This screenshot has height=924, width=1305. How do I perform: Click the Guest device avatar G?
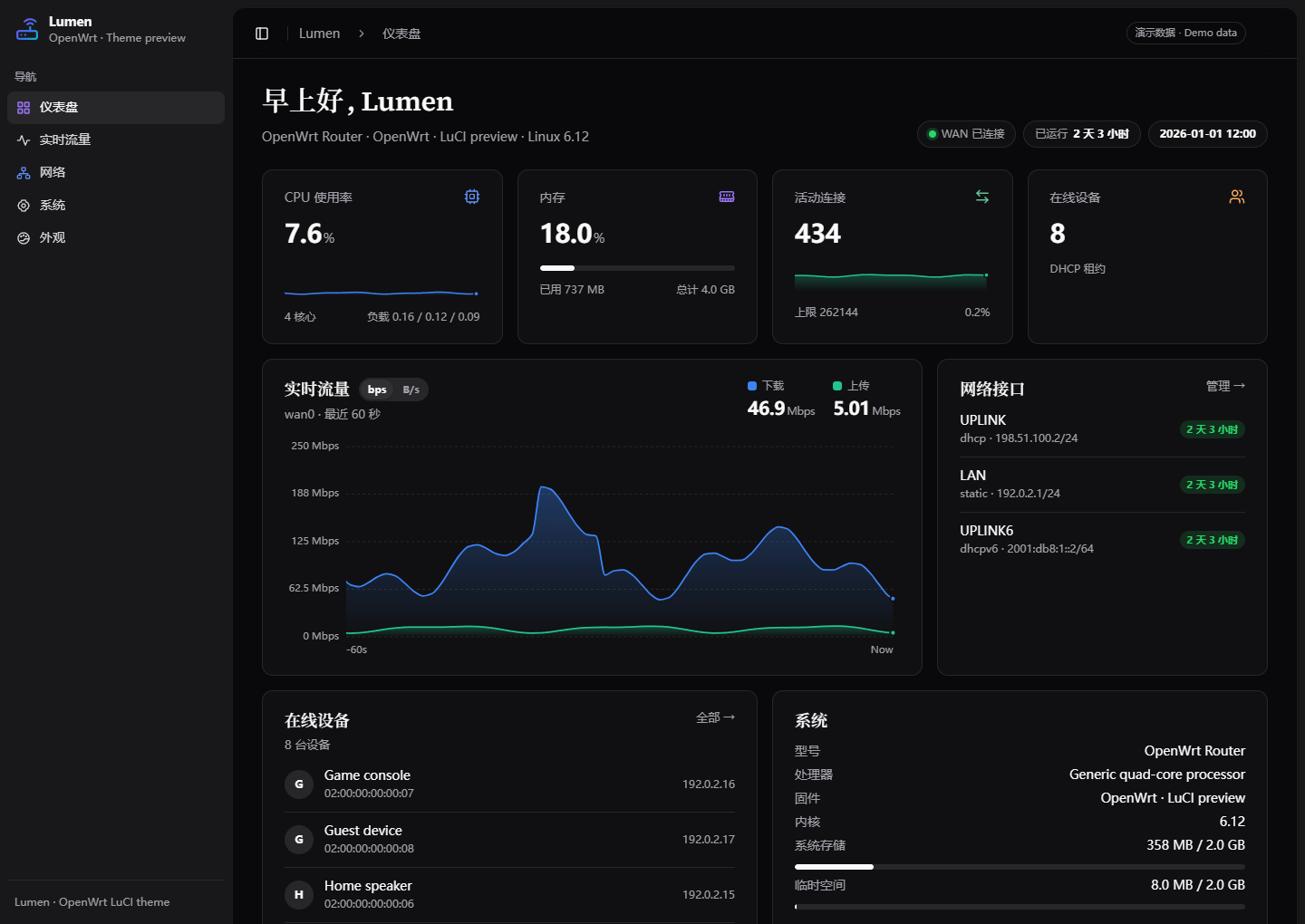coord(299,840)
